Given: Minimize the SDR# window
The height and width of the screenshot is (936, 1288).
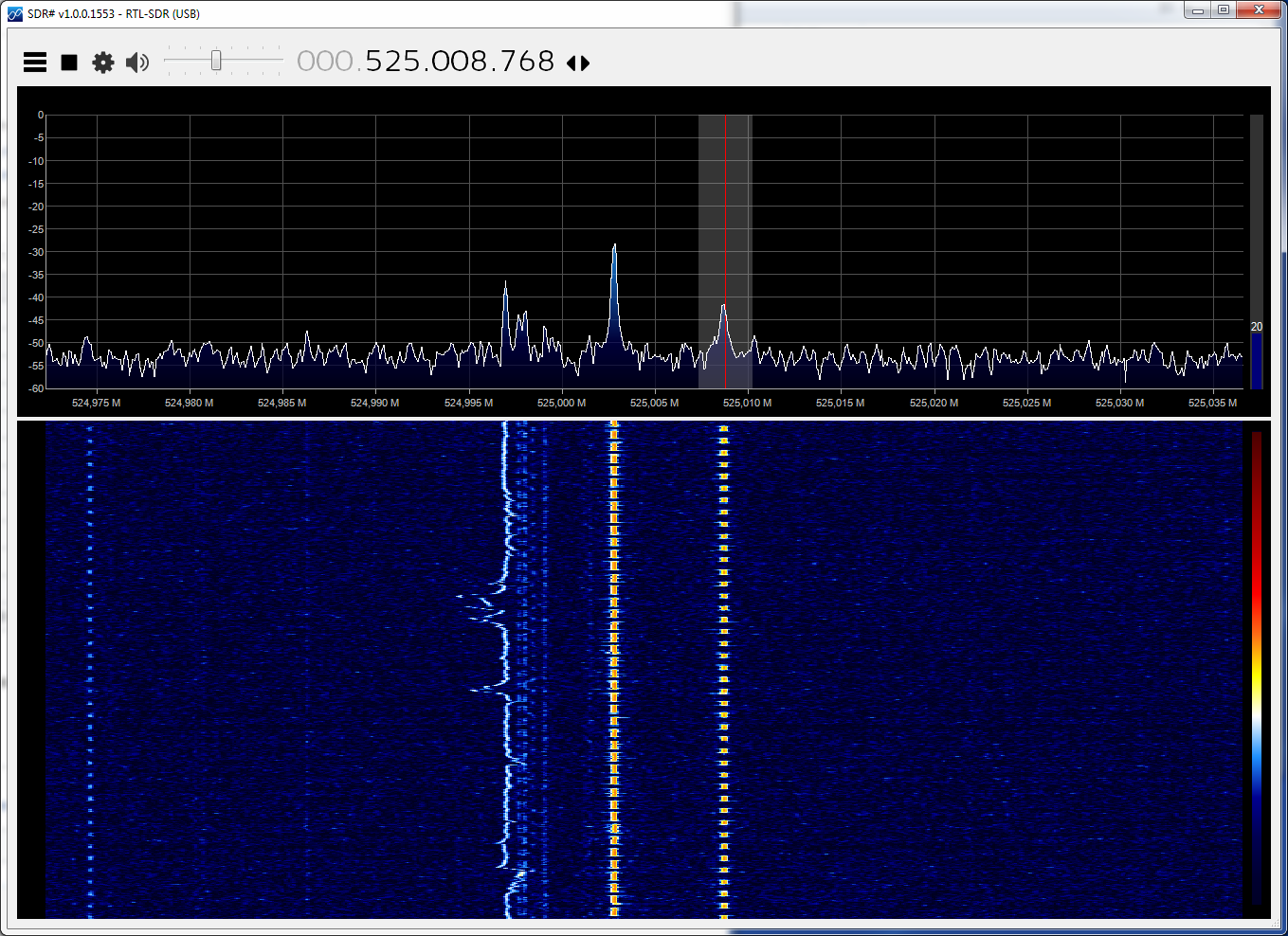Looking at the screenshot, I should [x=1198, y=10].
